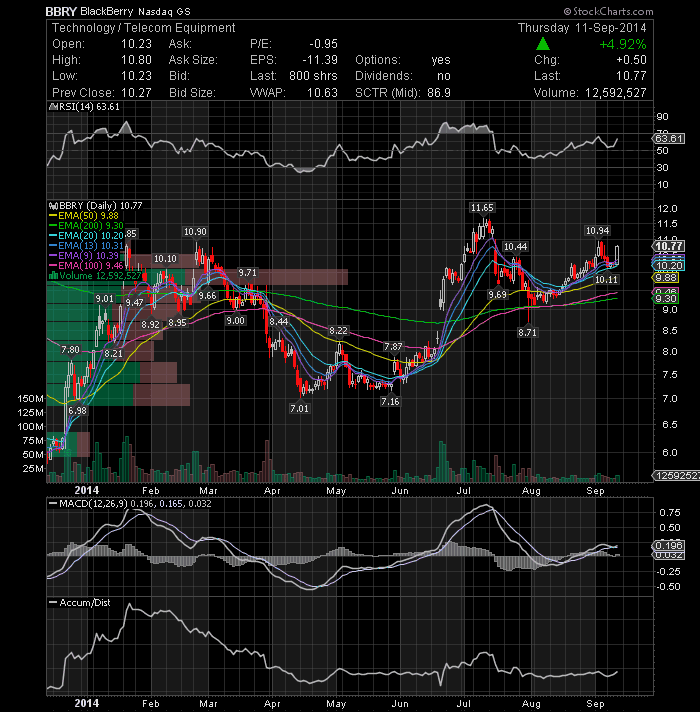Screen dimensions: 700x712
Task: Click the BBRY ticker symbol in the header
Action: pyautogui.click(x=61, y=11)
